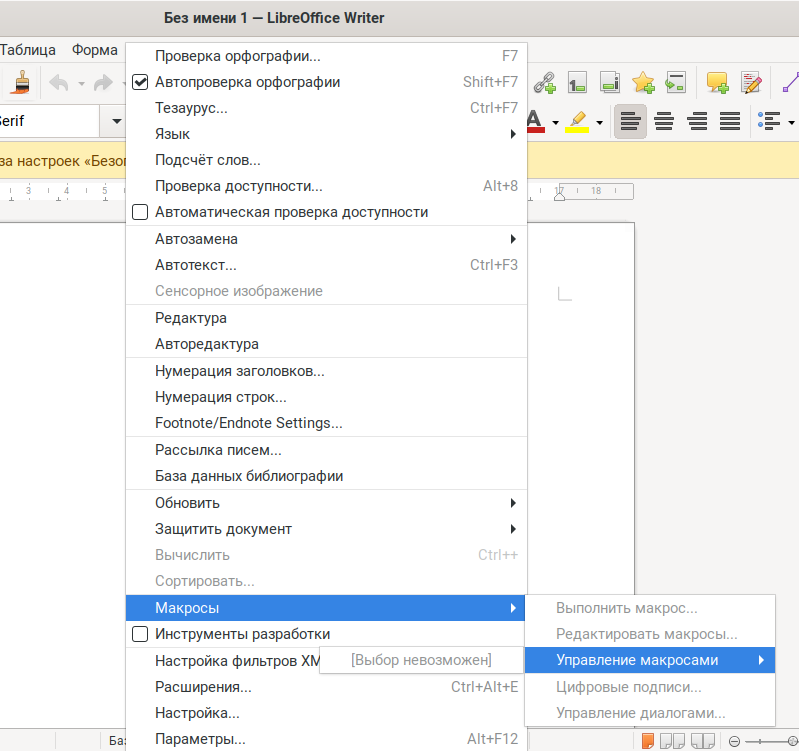The image size is (799, 751).
Task: Click the Insert Hyperlink icon
Action: 544,83
